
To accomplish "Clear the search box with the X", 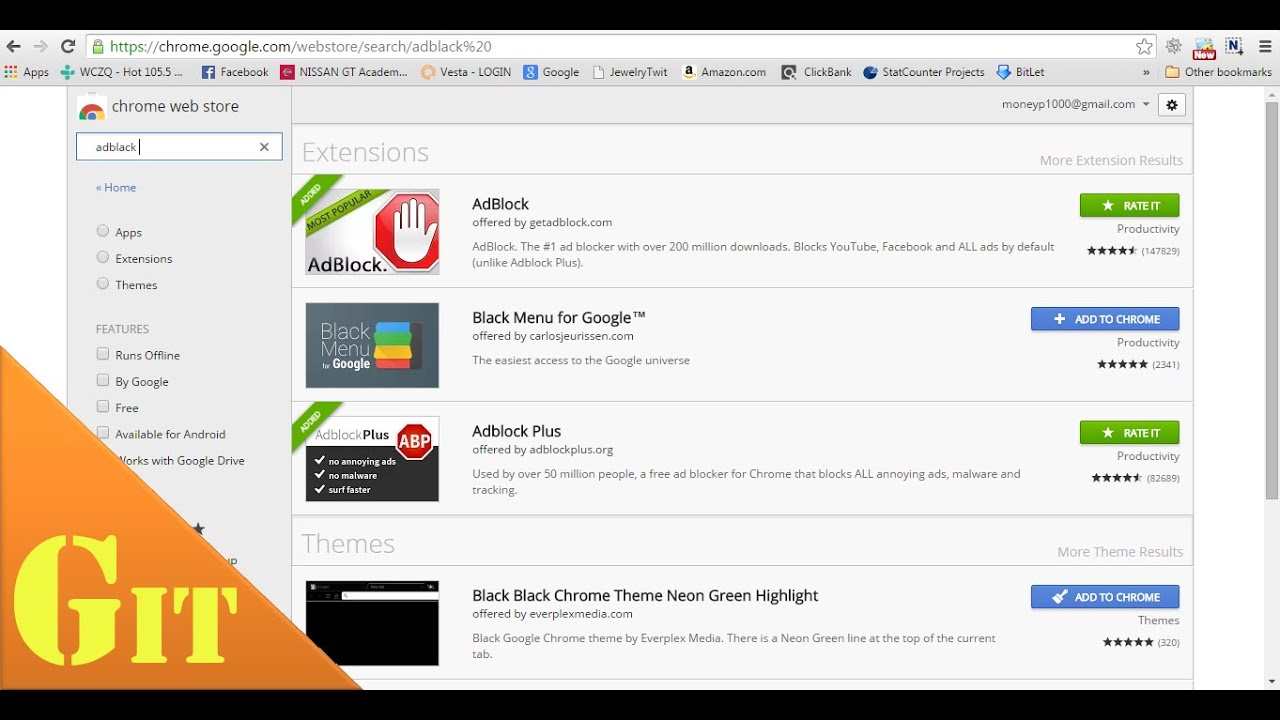I will click(x=264, y=147).
